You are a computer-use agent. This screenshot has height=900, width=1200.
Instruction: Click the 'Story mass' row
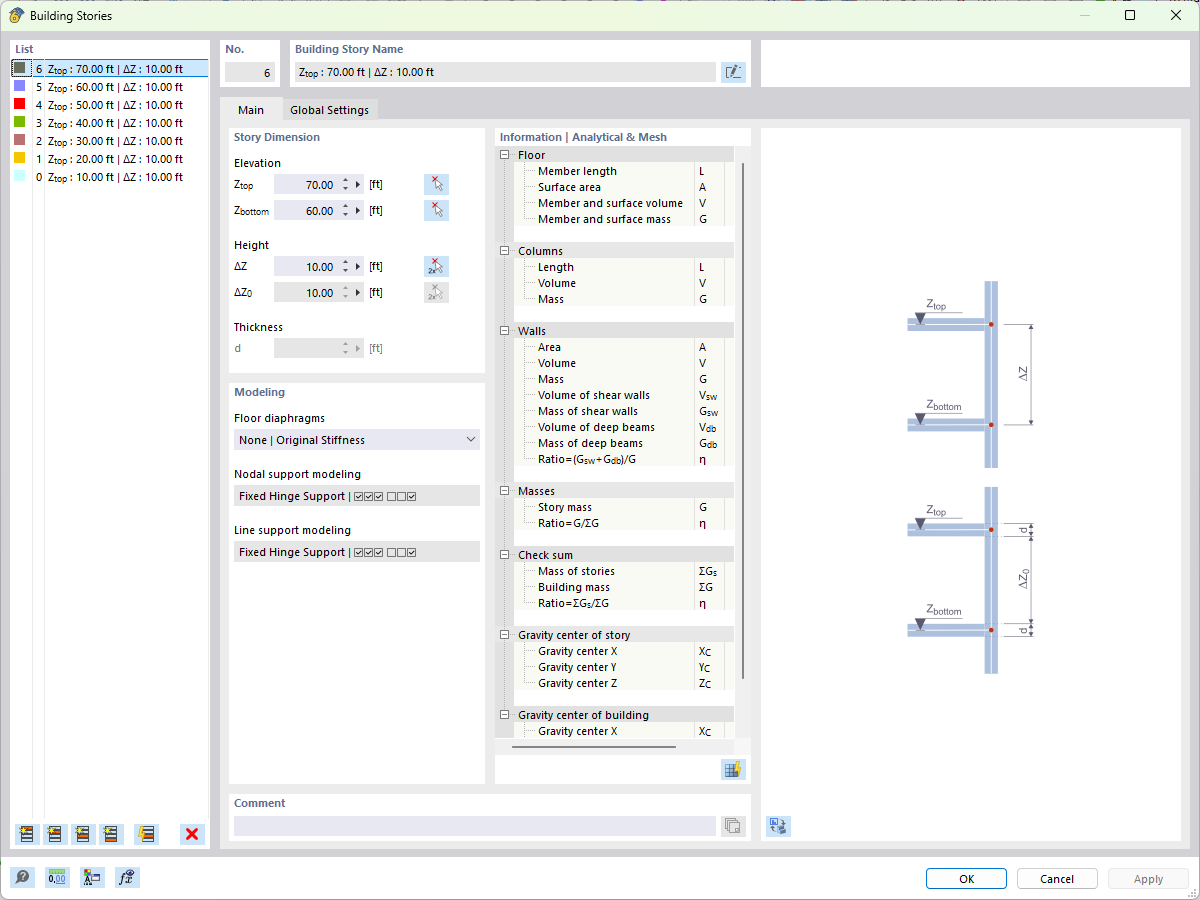point(622,507)
